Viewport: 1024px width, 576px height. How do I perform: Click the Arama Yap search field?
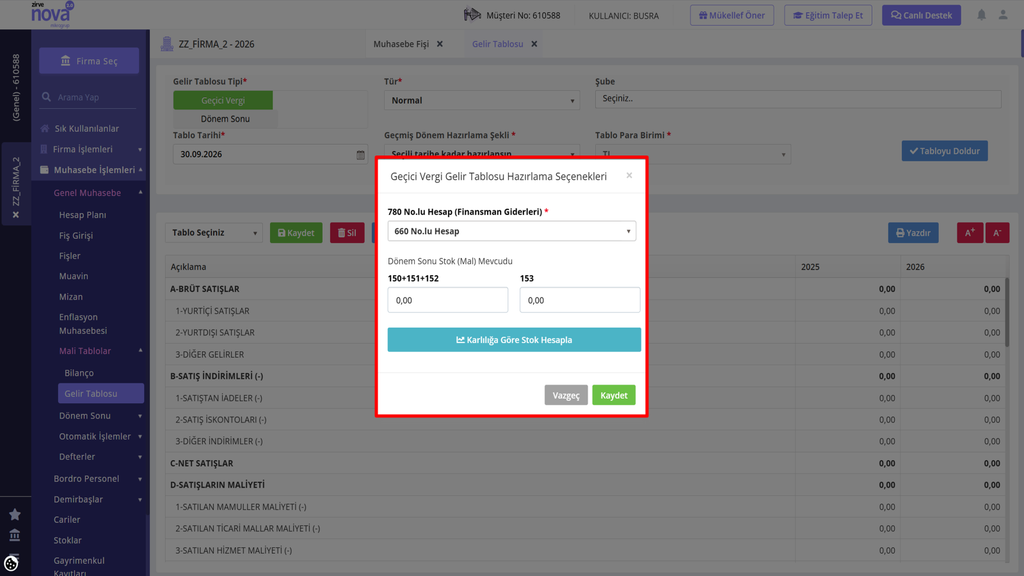pos(89,97)
